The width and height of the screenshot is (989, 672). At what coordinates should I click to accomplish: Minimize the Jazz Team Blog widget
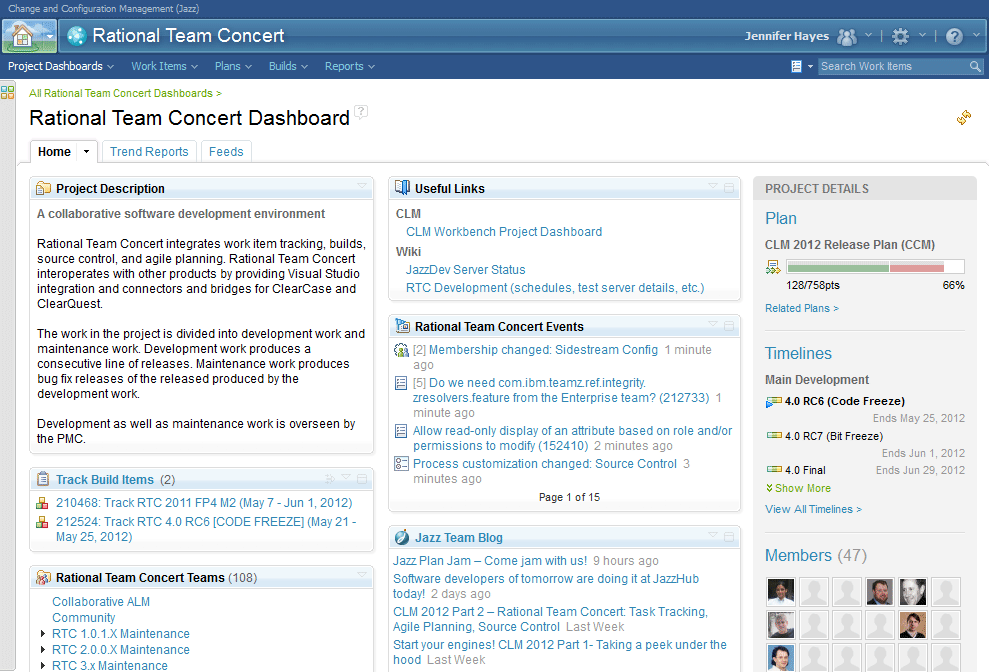tap(729, 537)
